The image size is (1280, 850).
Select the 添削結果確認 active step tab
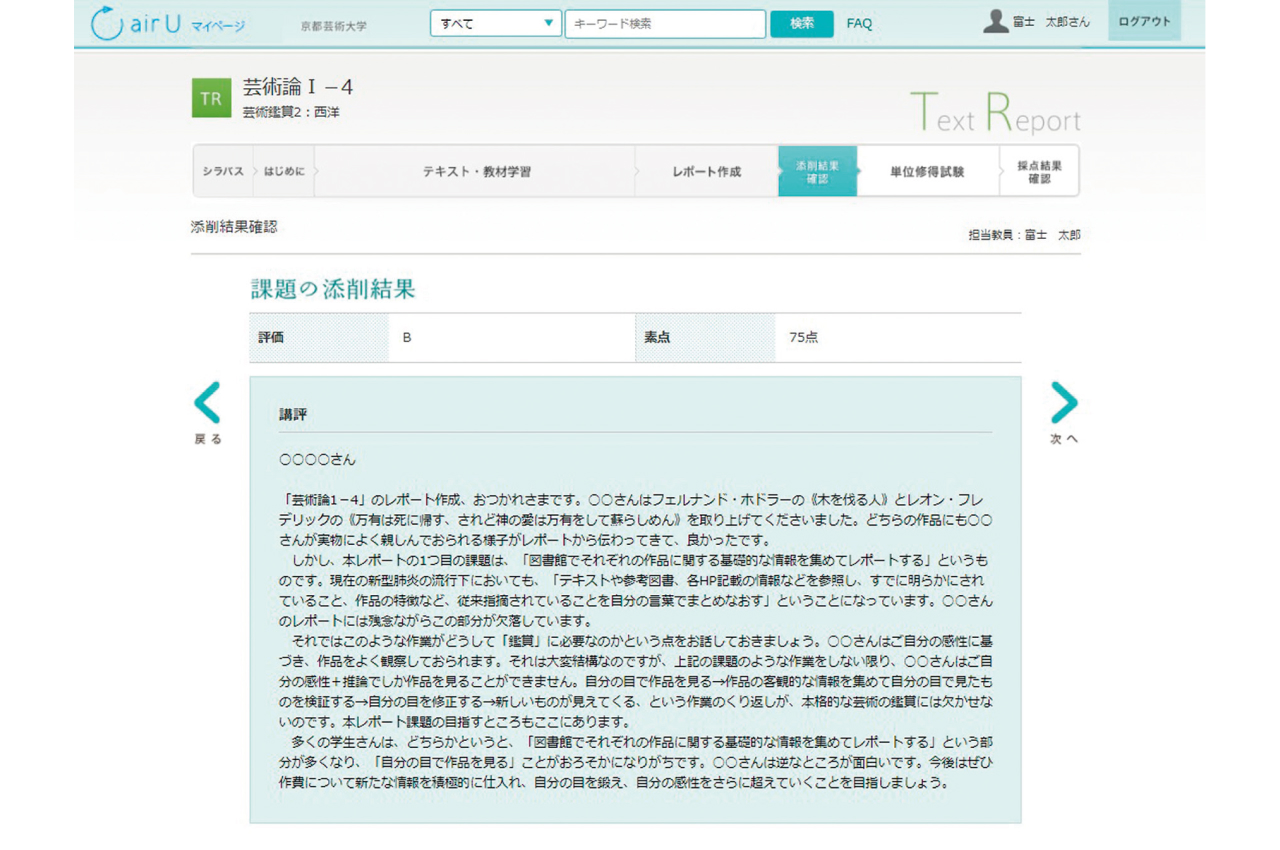tap(817, 172)
